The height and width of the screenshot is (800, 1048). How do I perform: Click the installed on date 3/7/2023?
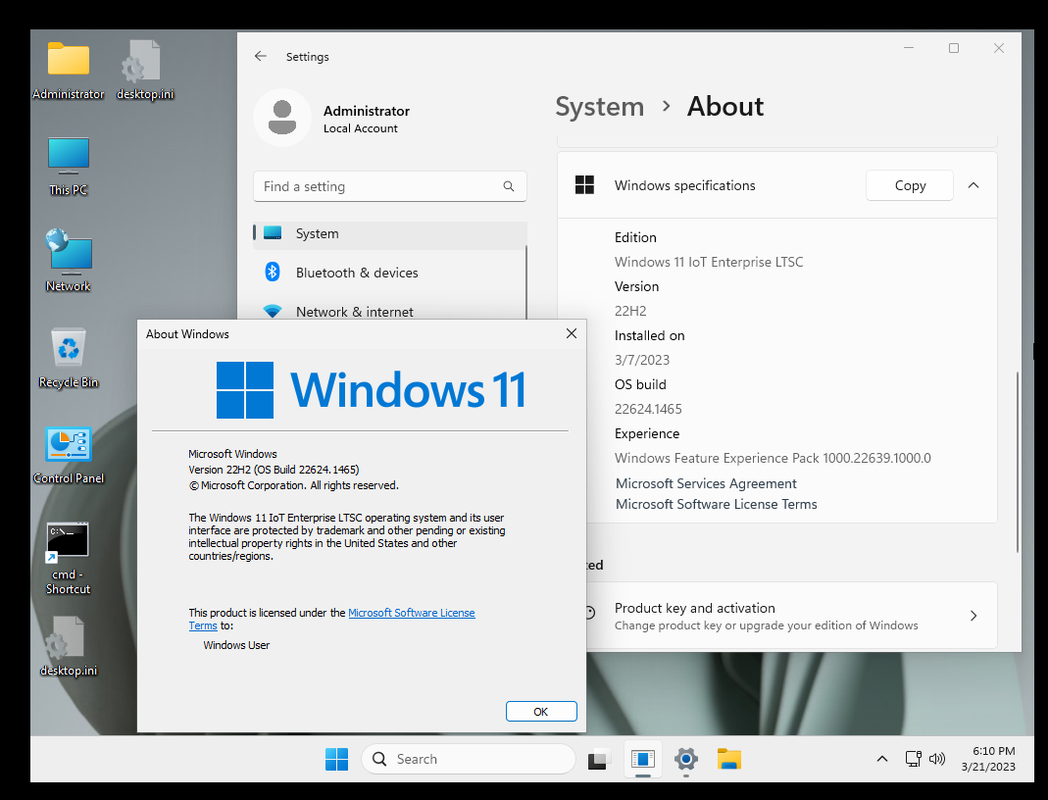[x=642, y=360]
